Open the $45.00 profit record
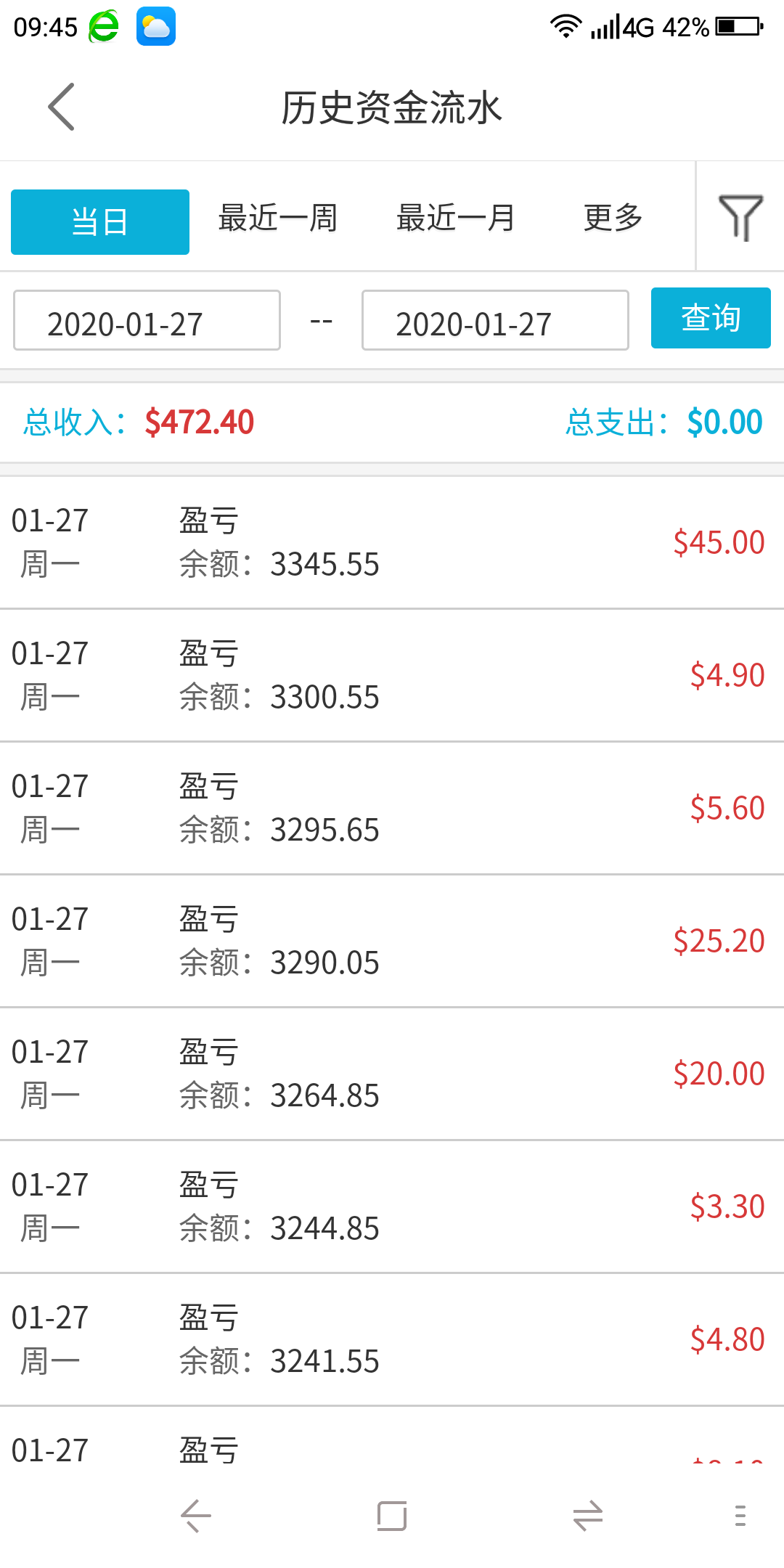 tap(392, 542)
